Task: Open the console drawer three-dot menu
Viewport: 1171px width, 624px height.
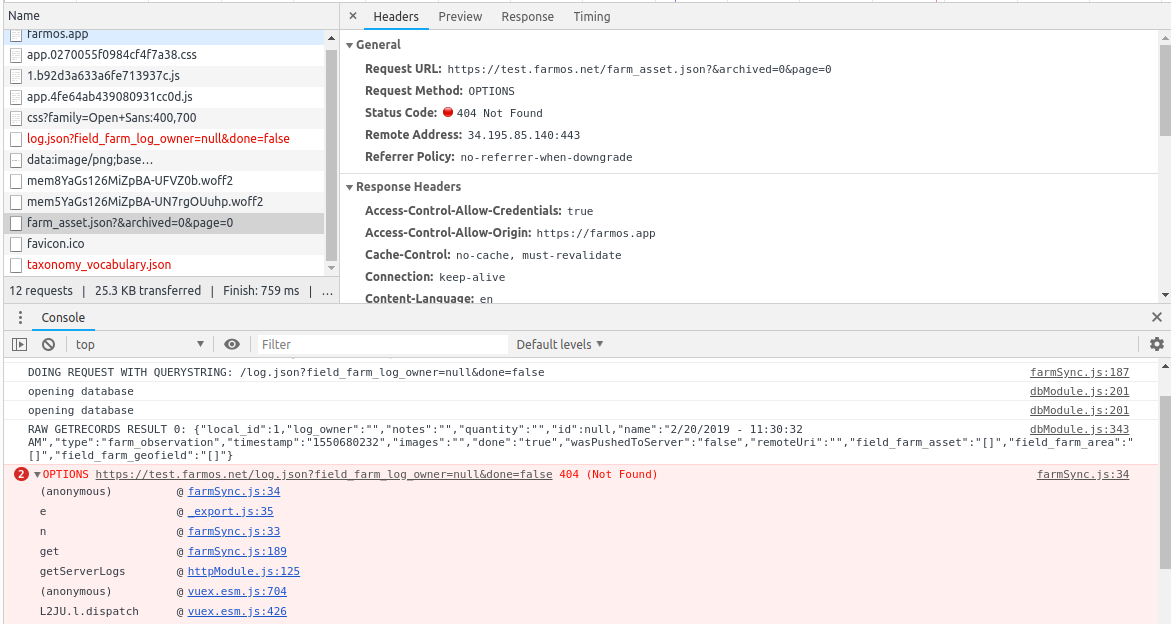Action: click(x=20, y=318)
